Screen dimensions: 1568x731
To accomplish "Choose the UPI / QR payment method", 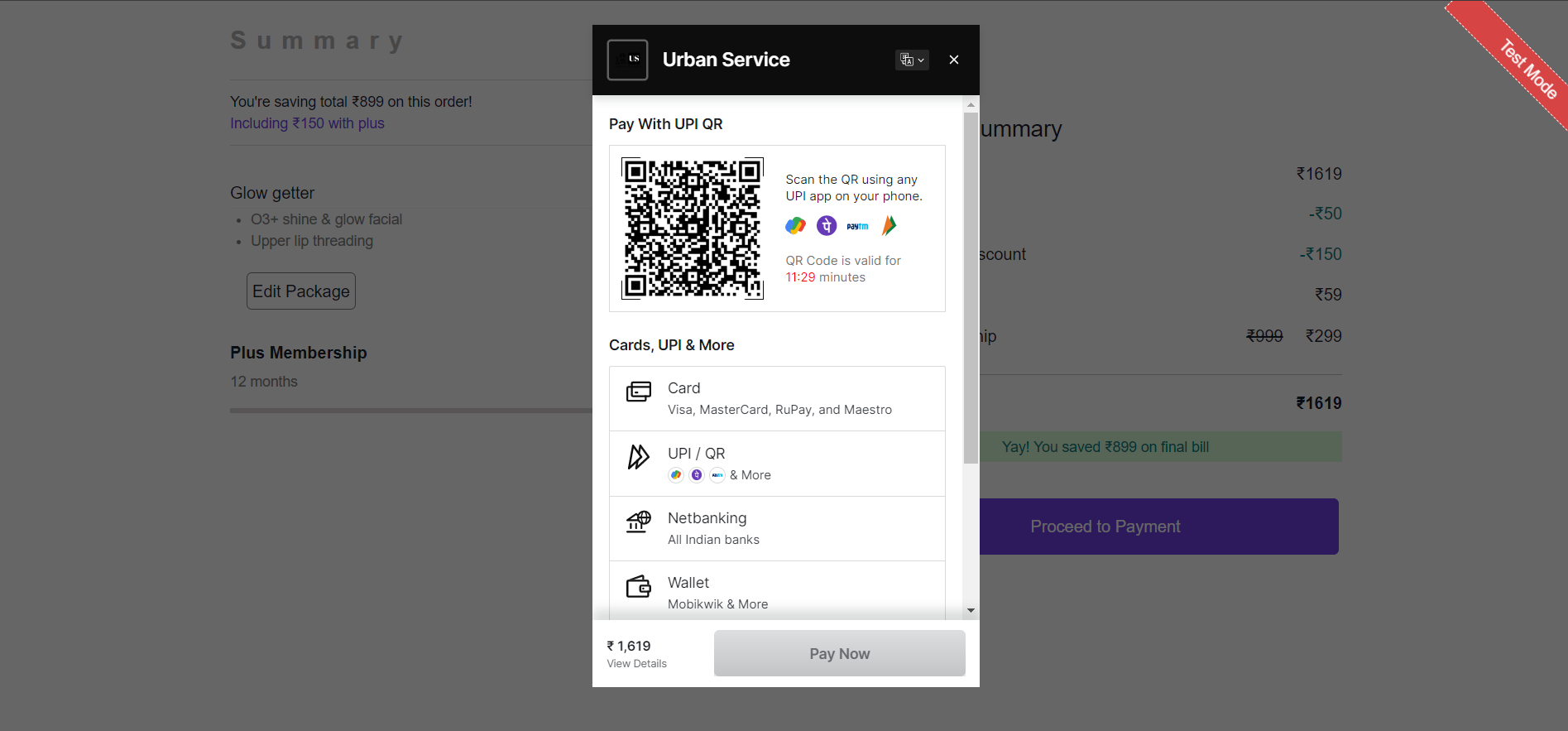I will pos(777,464).
